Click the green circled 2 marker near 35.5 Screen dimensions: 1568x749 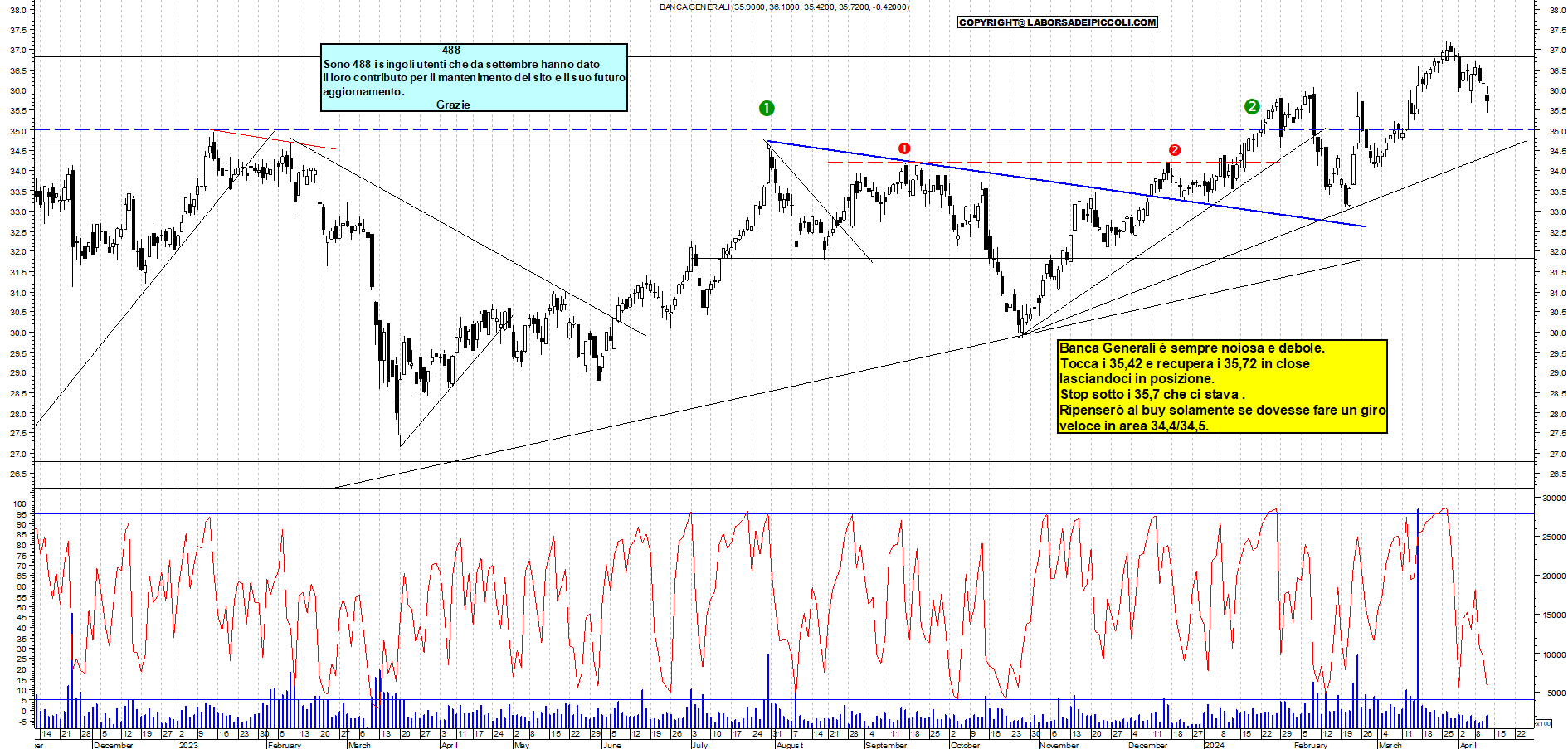click(1252, 106)
